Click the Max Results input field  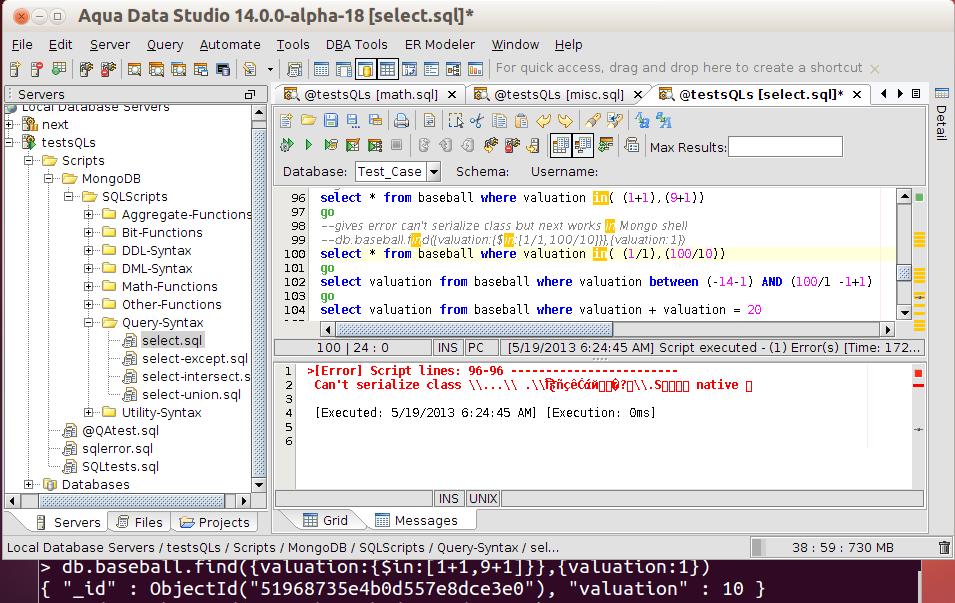tap(784, 147)
